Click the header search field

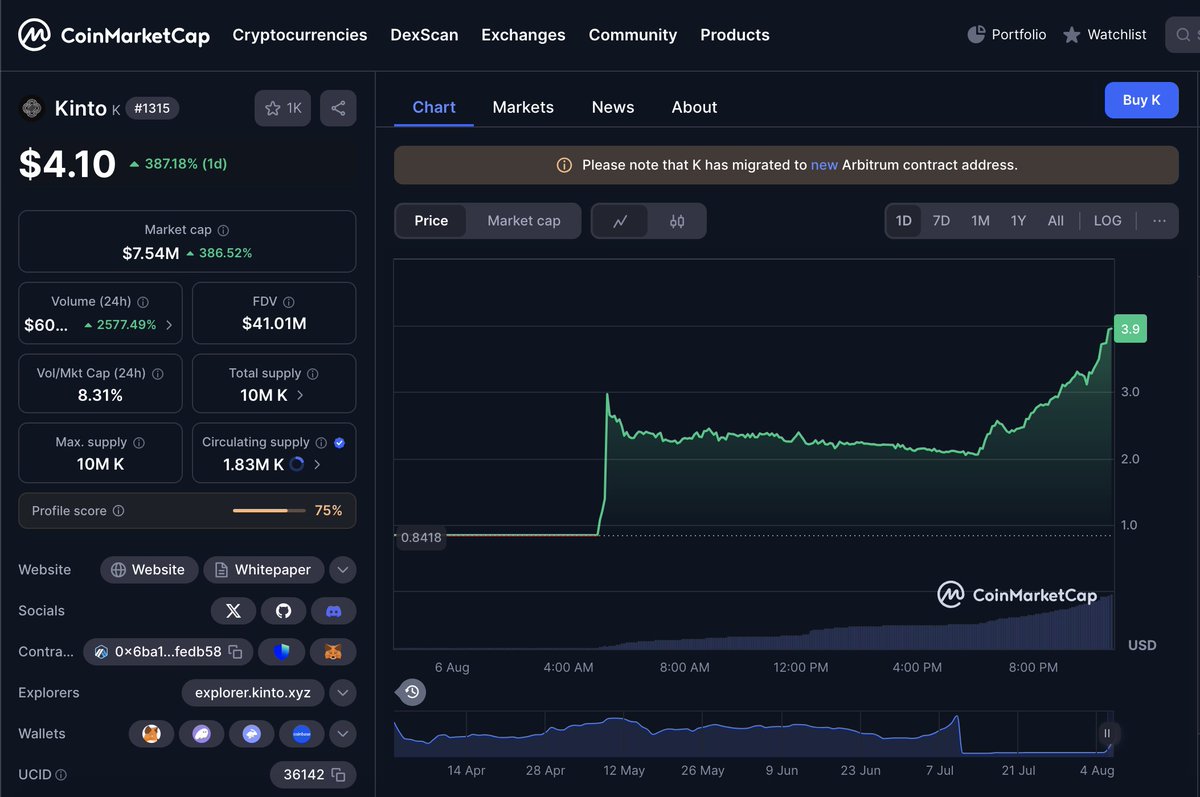tap(1181, 35)
